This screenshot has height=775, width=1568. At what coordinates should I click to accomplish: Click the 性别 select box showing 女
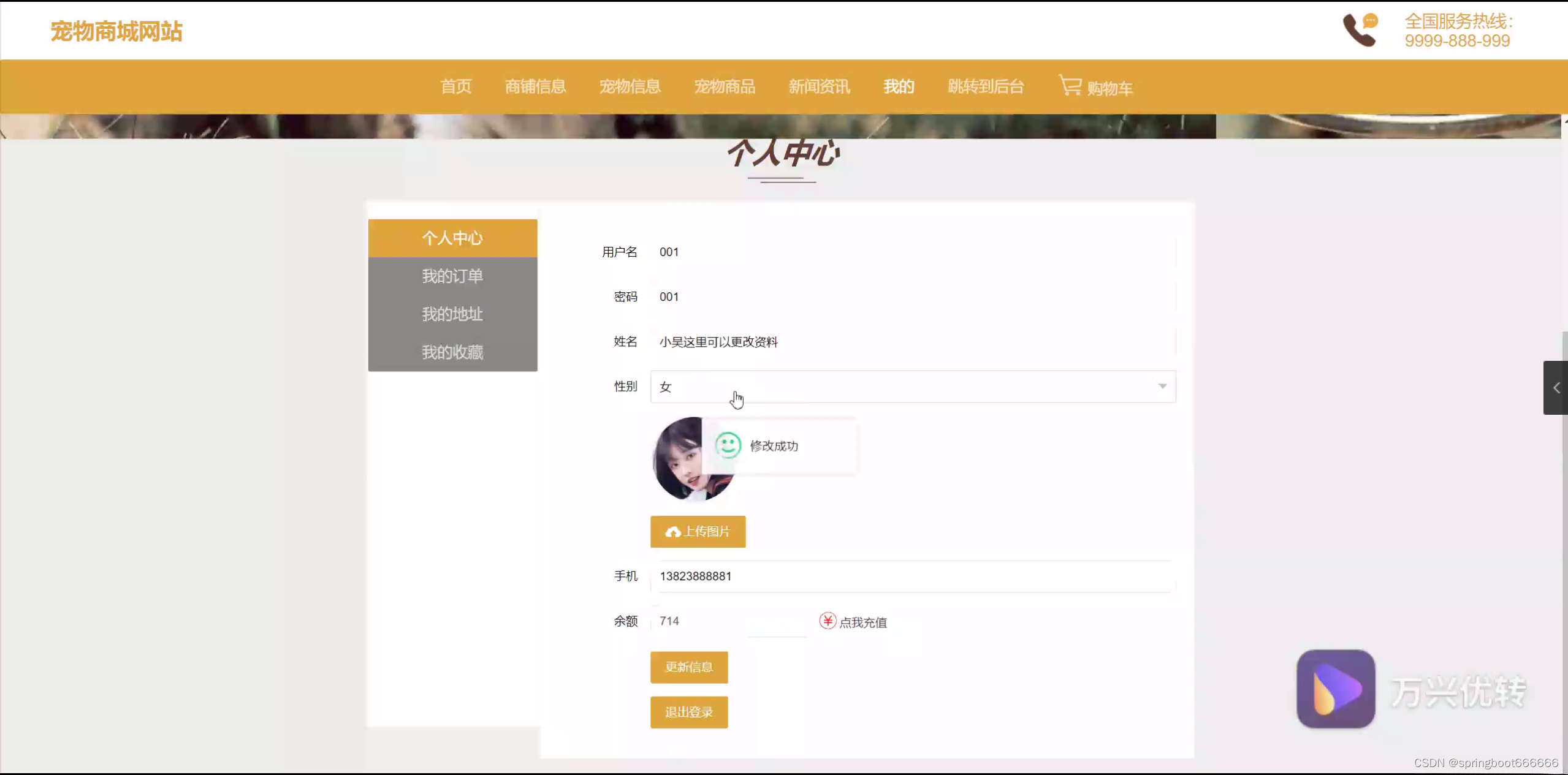(x=912, y=387)
